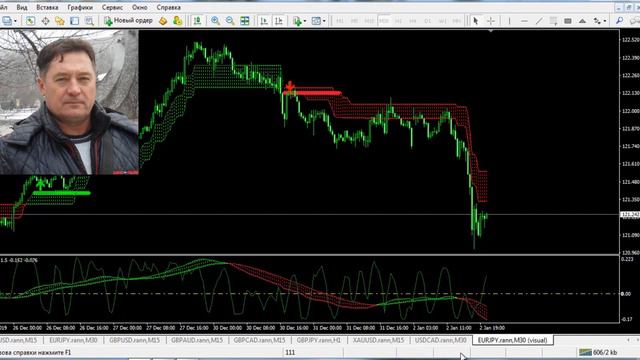Tile chart windows with grid icon
Viewport: 640px width, 360px height.
(x=245, y=21)
